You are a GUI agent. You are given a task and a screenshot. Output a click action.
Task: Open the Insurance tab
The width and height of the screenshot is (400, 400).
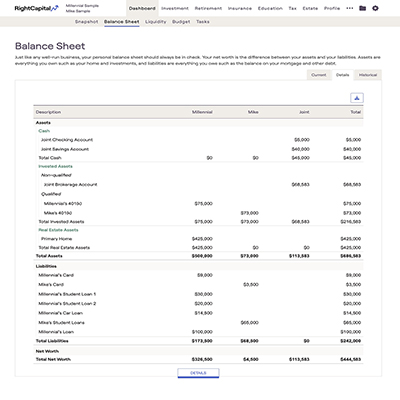(240, 8)
